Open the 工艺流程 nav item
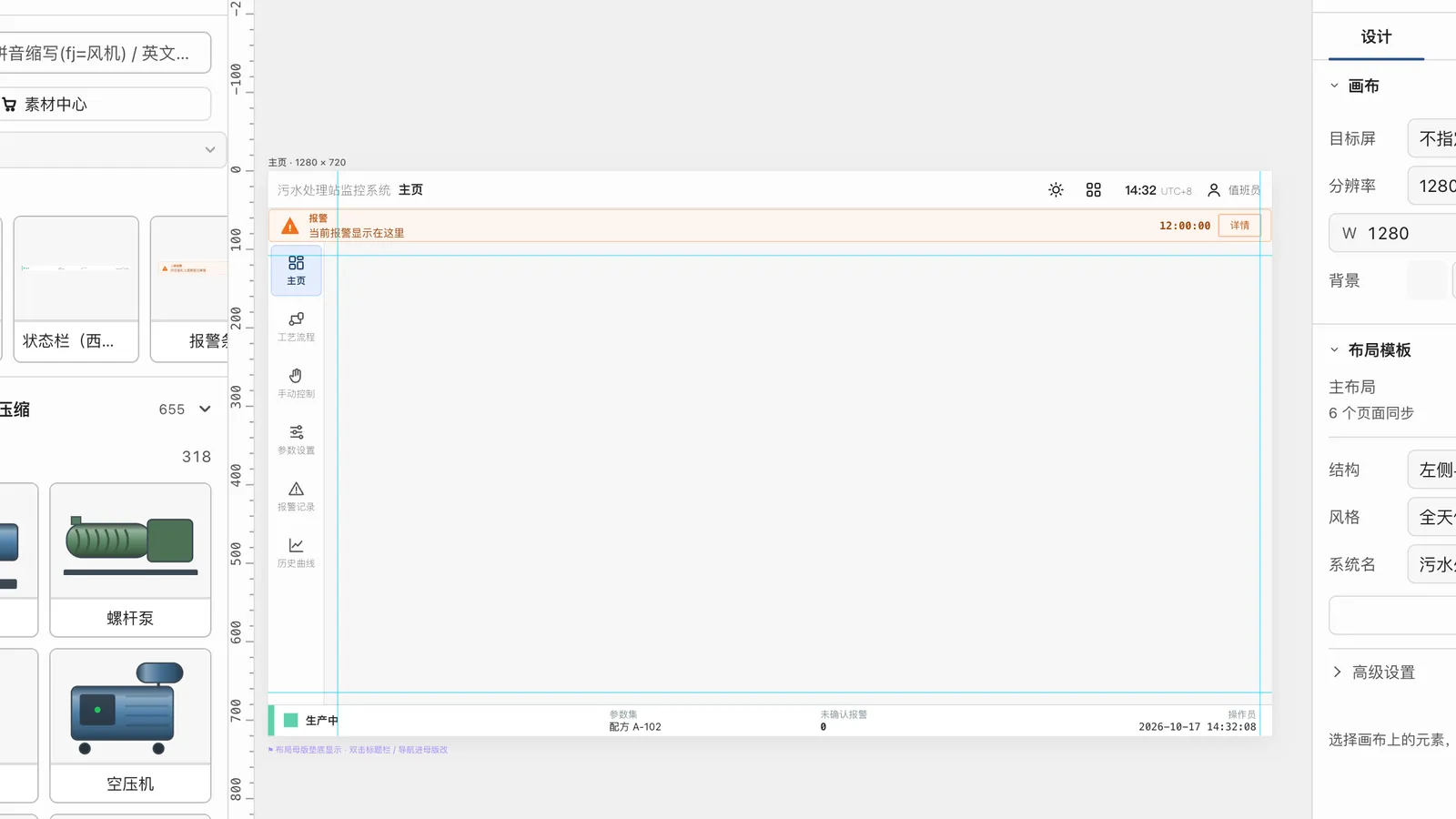This screenshot has height=819, width=1456. [x=297, y=327]
